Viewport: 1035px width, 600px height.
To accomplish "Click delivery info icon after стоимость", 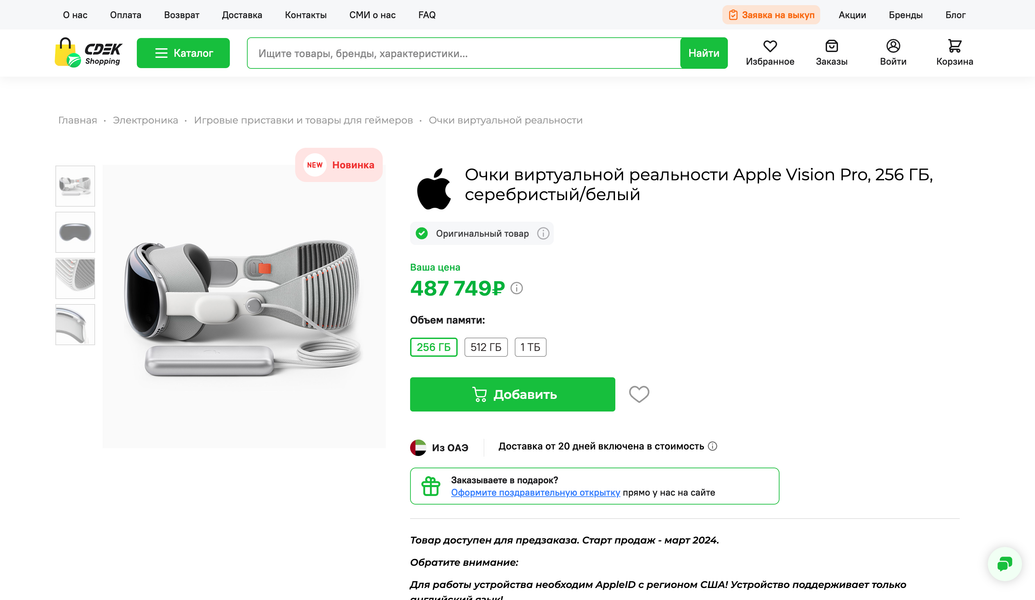I will (x=712, y=446).
